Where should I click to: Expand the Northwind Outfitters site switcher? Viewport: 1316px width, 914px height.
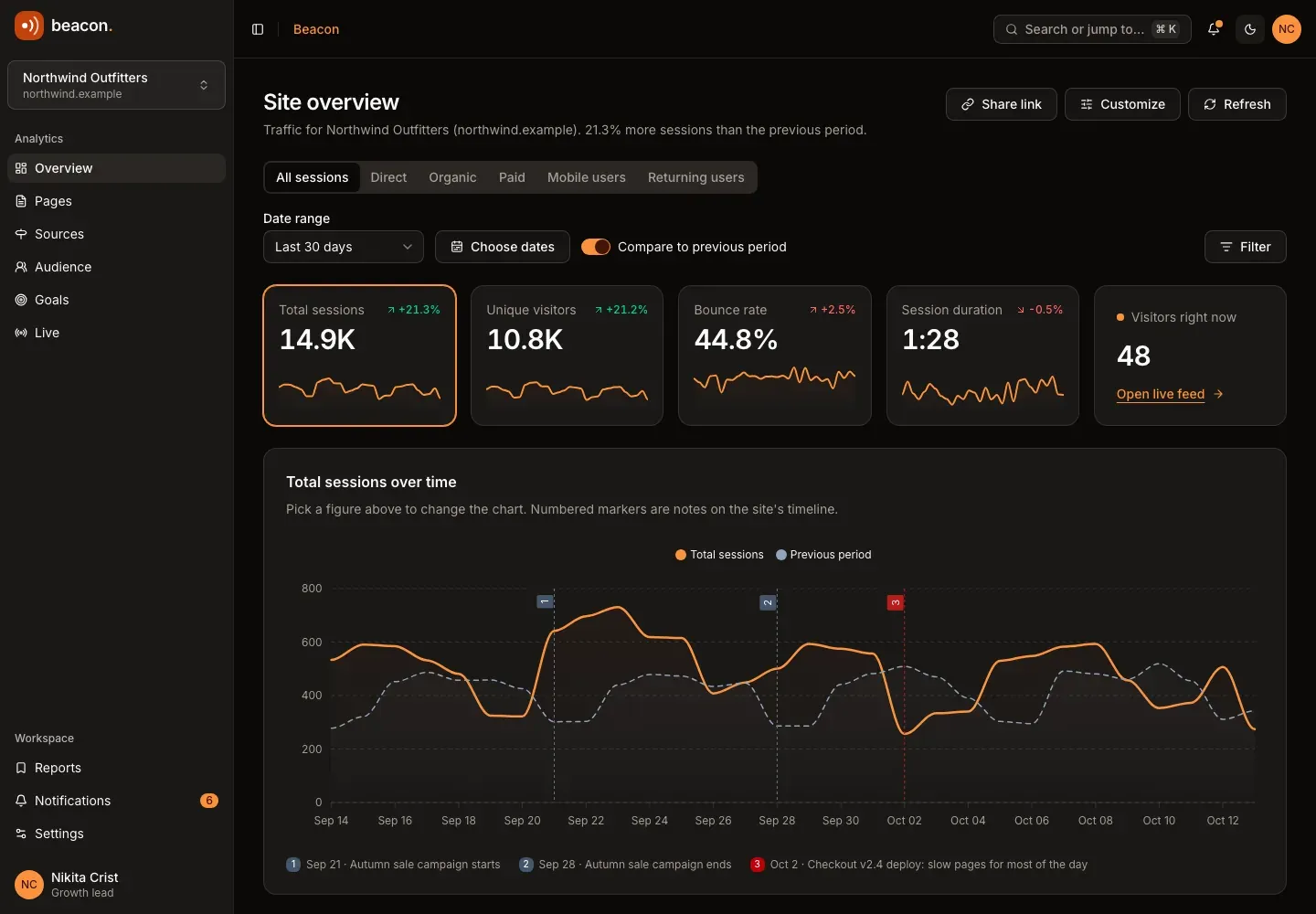[116, 85]
